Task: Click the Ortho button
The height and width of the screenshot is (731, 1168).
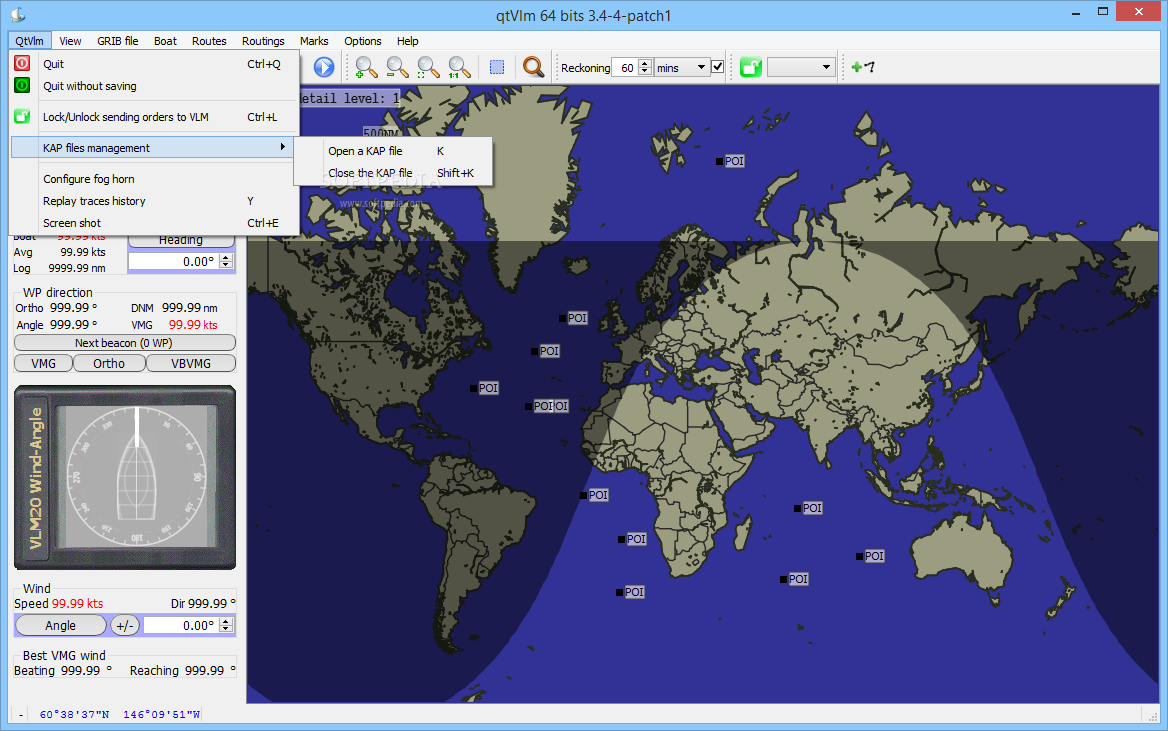Action: tap(109, 364)
